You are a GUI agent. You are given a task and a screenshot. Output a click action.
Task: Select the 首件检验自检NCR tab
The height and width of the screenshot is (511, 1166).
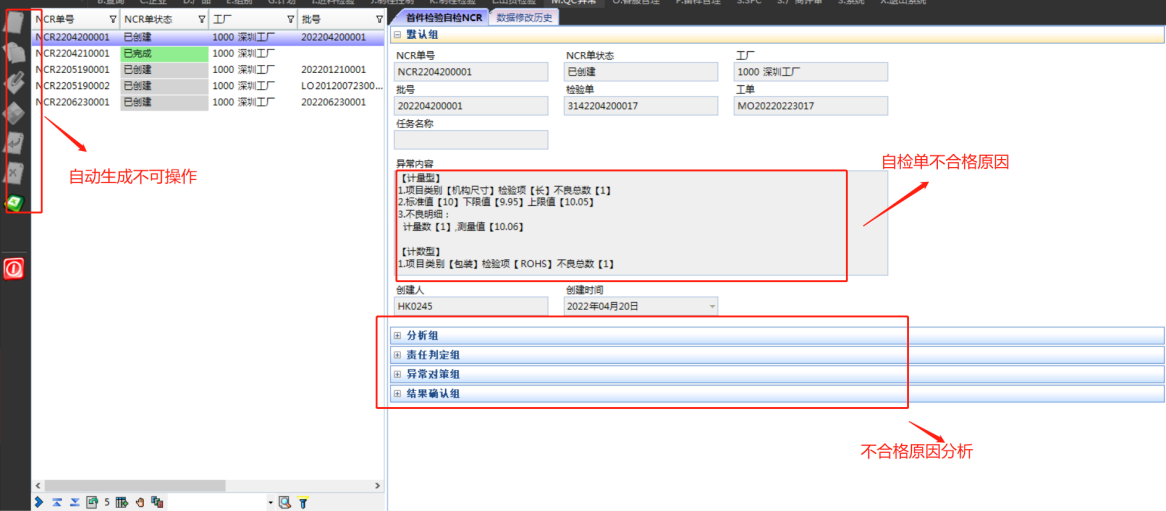[x=443, y=17]
